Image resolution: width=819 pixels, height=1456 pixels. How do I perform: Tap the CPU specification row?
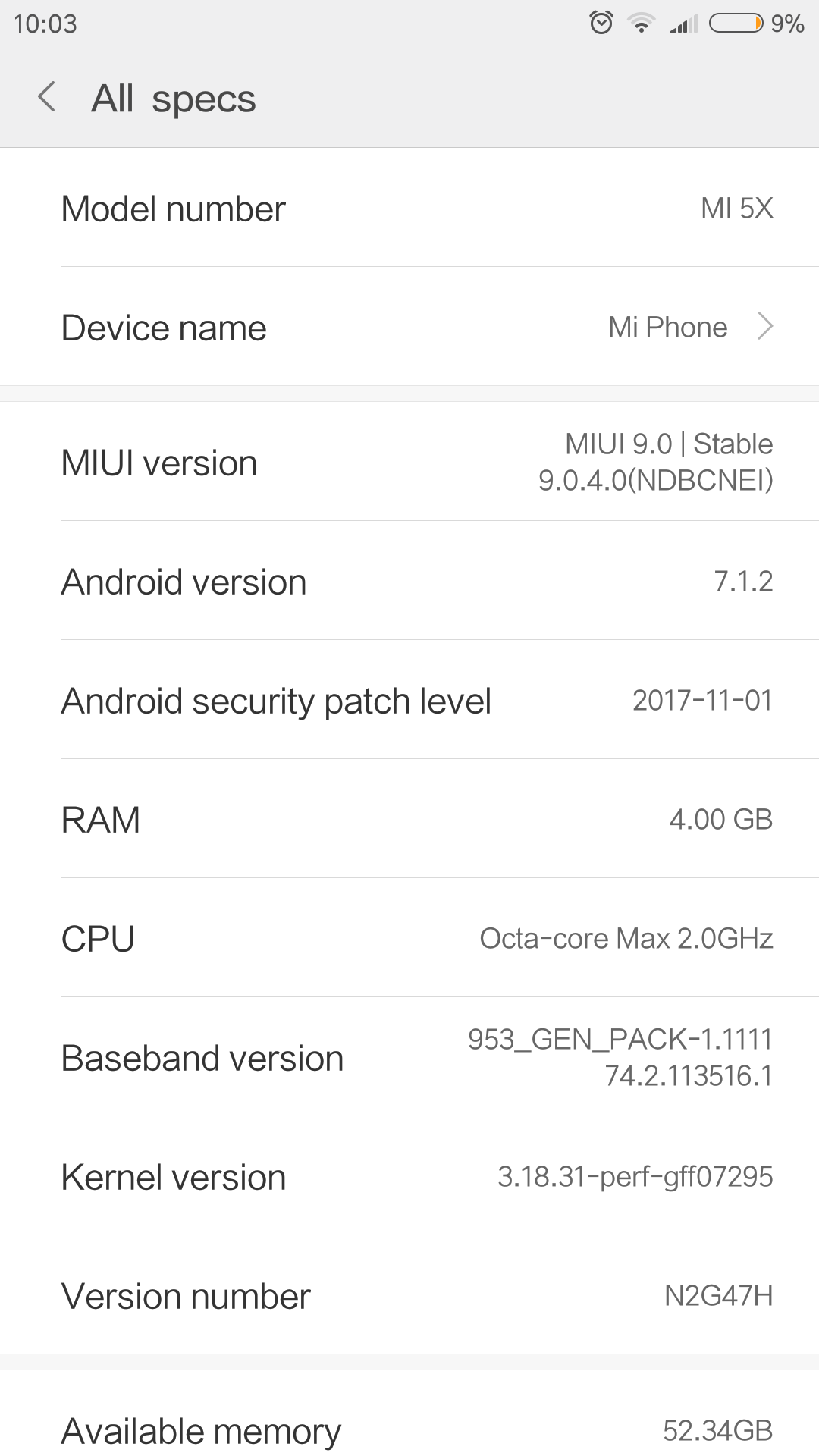409,939
